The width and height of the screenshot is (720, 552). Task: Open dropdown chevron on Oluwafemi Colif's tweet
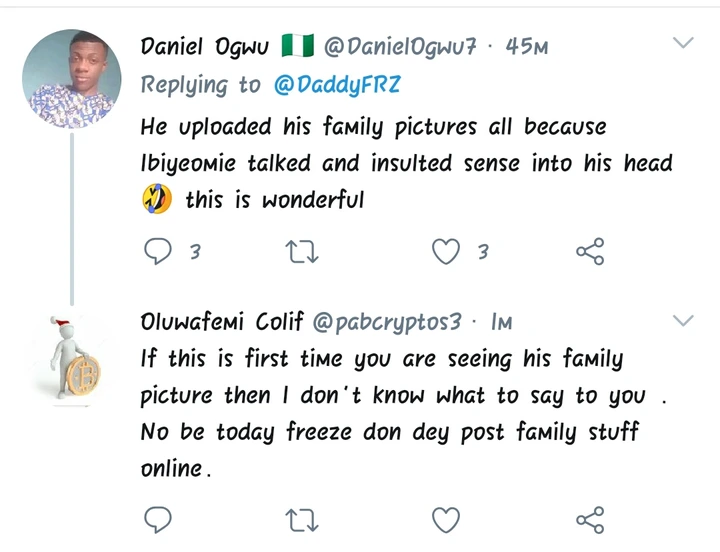coord(683,321)
